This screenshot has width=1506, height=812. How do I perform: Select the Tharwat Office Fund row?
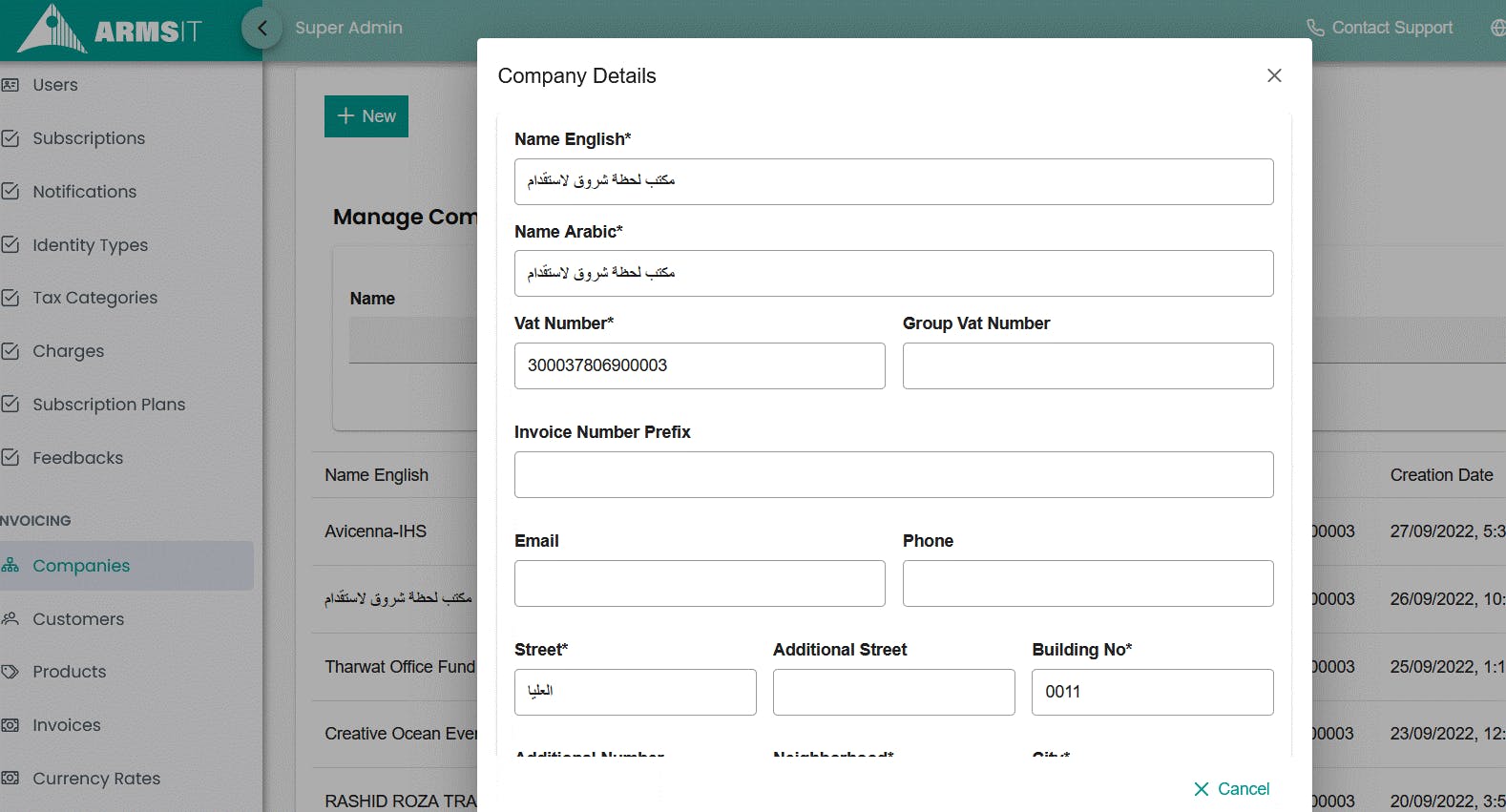400,667
